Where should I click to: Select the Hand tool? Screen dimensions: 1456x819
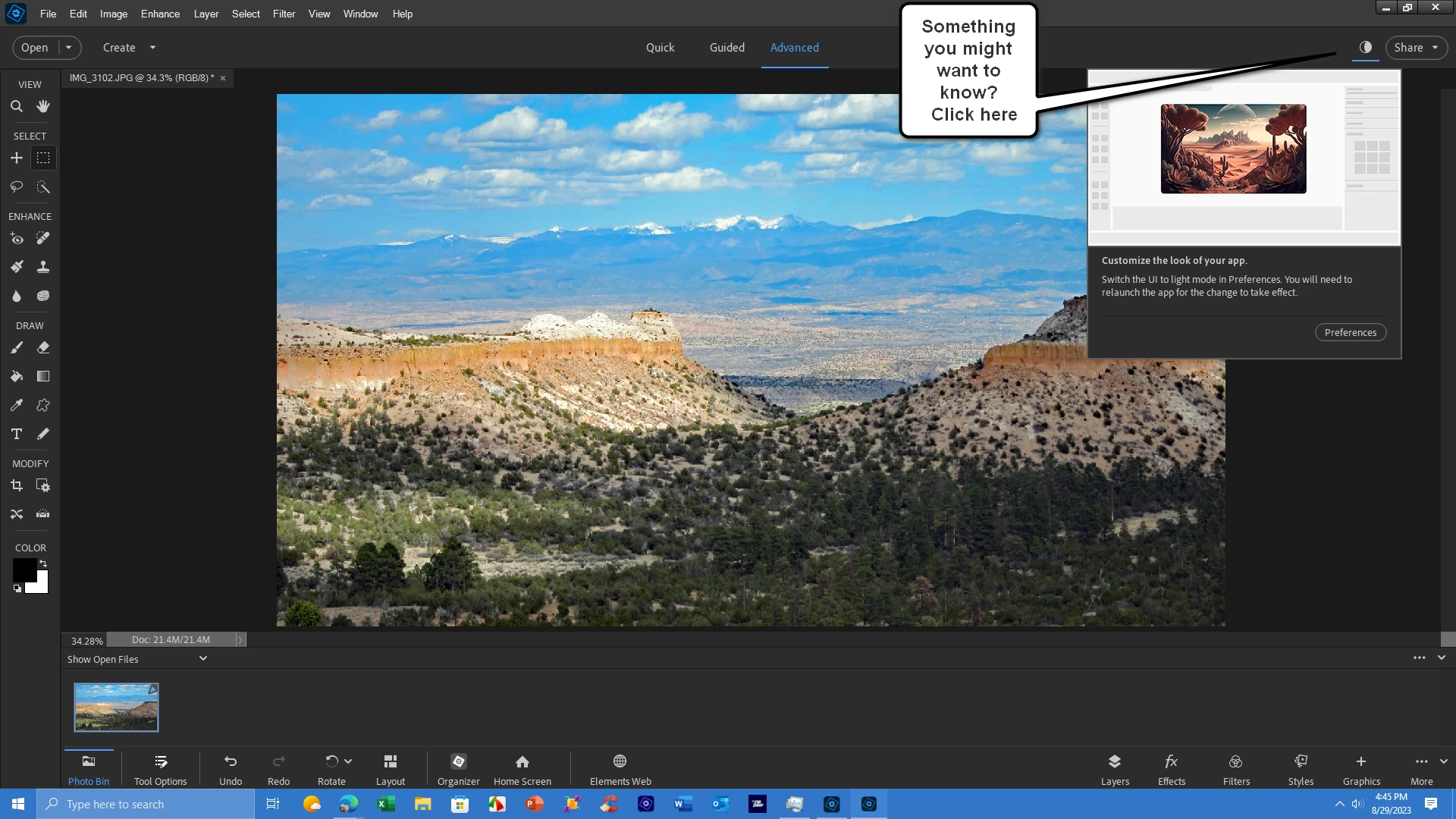[x=43, y=106]
